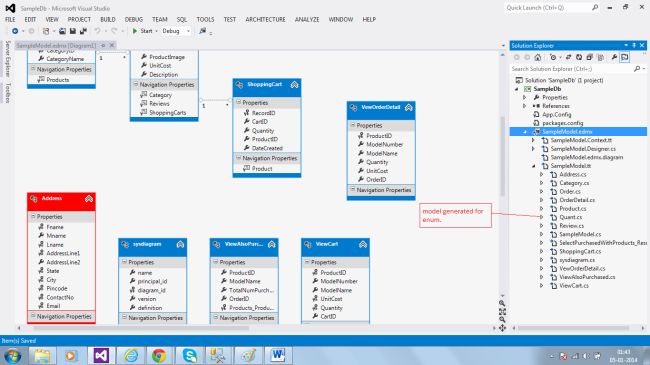
Task: Click the Windows Start button
Action: pyautogui.click(x=12, y=356)
